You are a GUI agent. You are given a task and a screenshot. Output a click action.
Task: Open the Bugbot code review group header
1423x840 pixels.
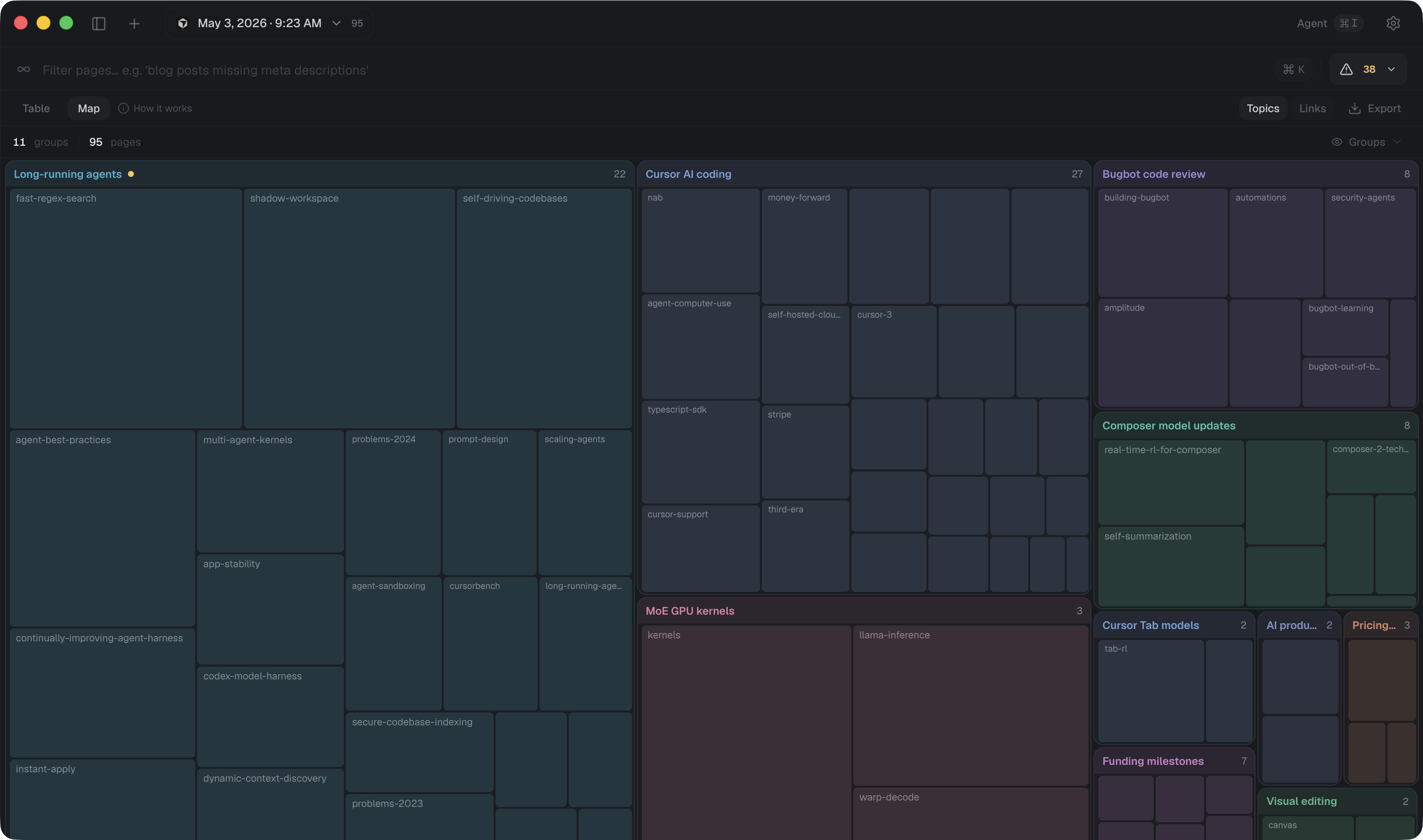[1256, 174]
